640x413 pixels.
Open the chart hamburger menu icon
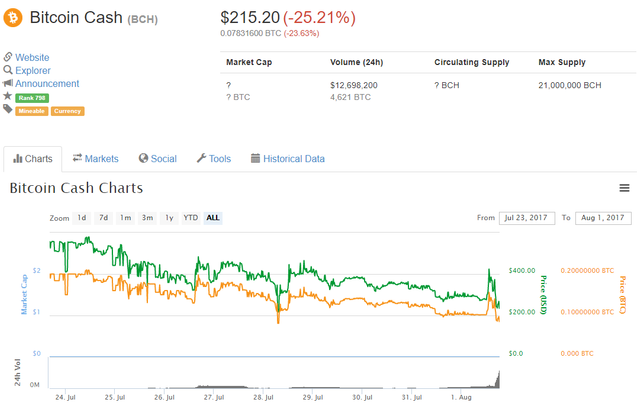coord(624,188)
